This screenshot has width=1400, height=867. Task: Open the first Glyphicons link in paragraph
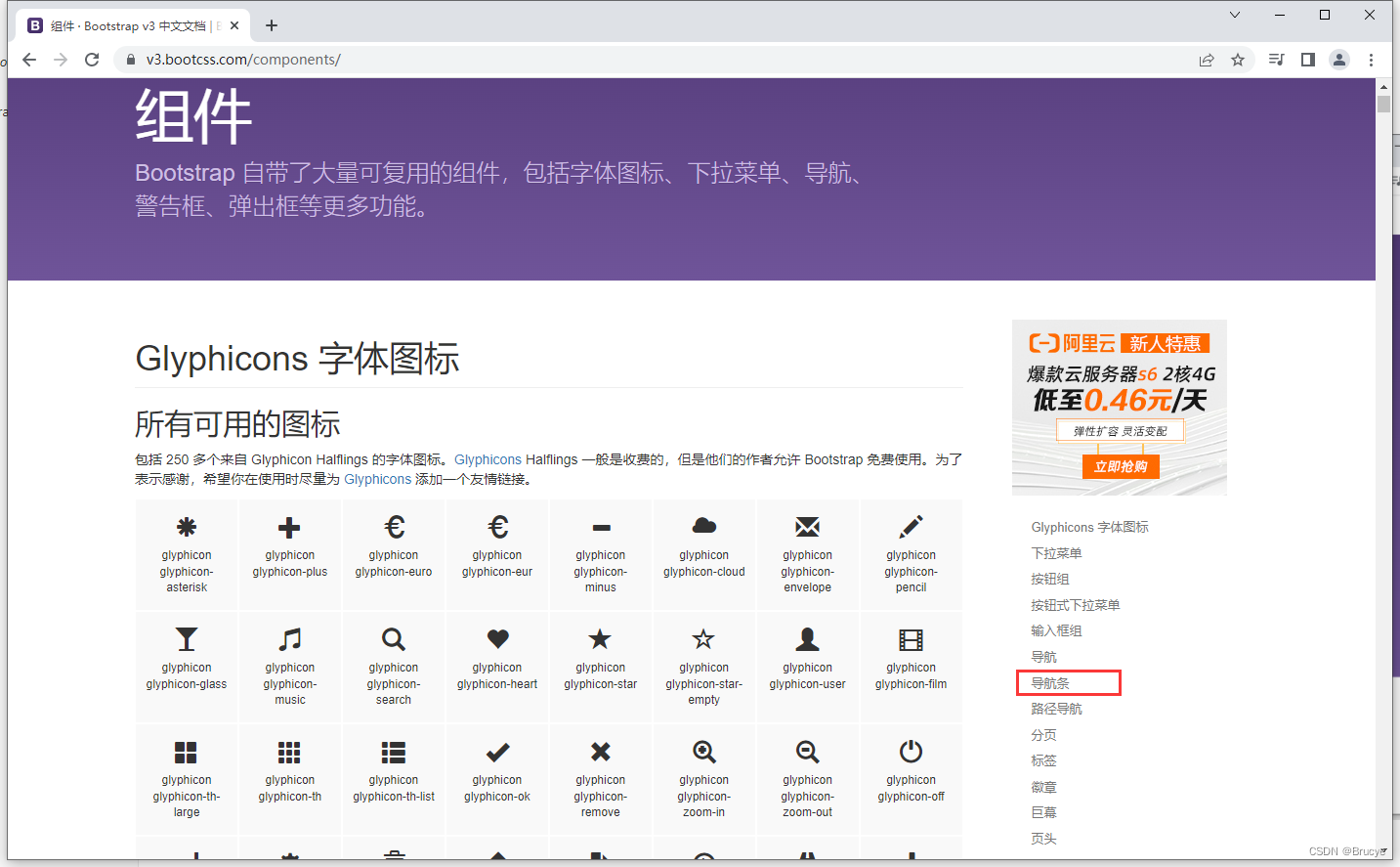coord(488,459)
